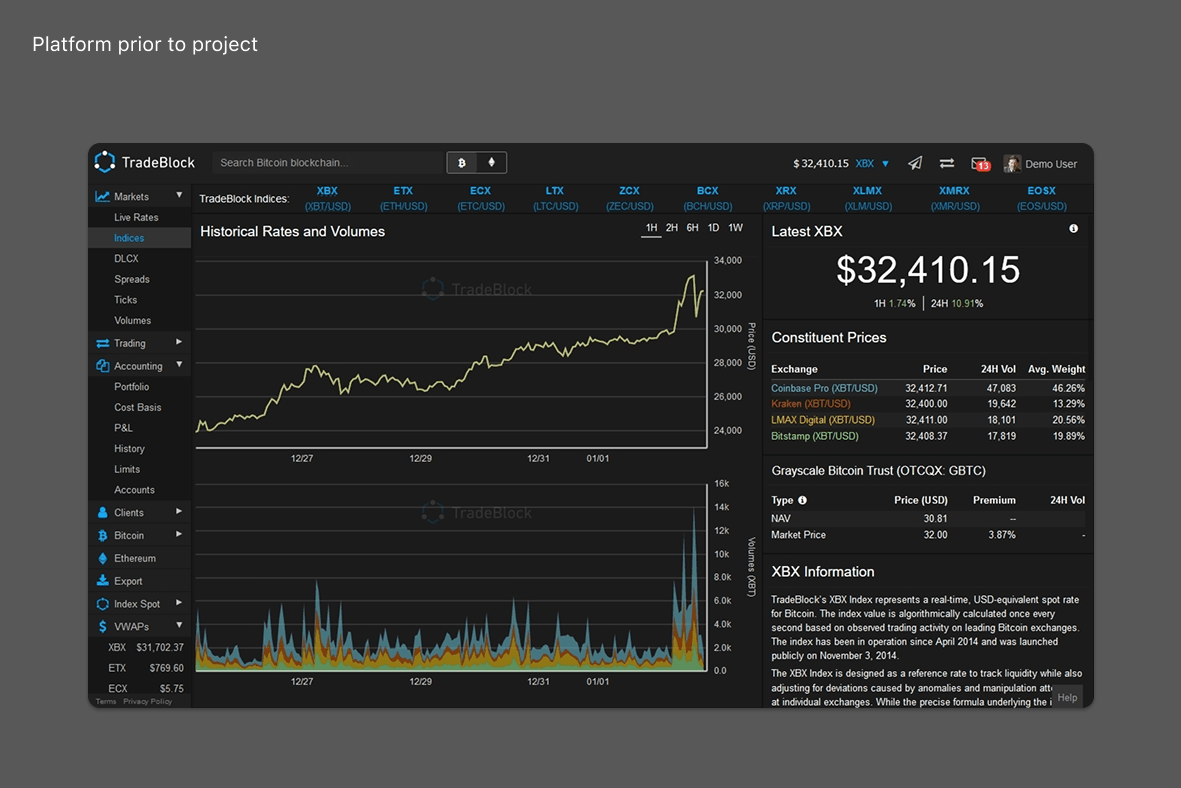Open notifications with 13 badge
This screenshot has width=1181, height=788.
tap(980, 163)
